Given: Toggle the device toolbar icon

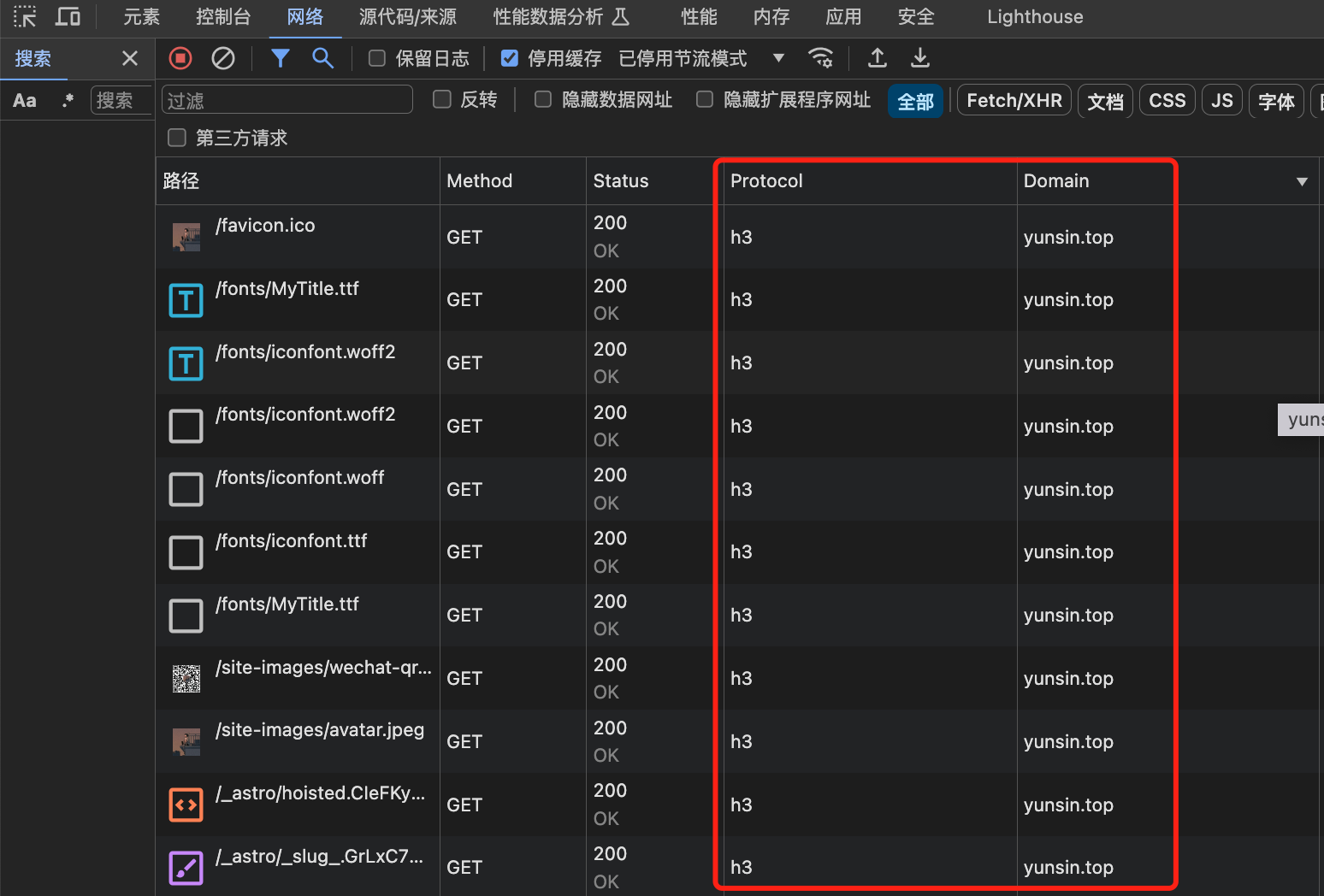Looking at the screenshot, I should [x=68, y=16].
